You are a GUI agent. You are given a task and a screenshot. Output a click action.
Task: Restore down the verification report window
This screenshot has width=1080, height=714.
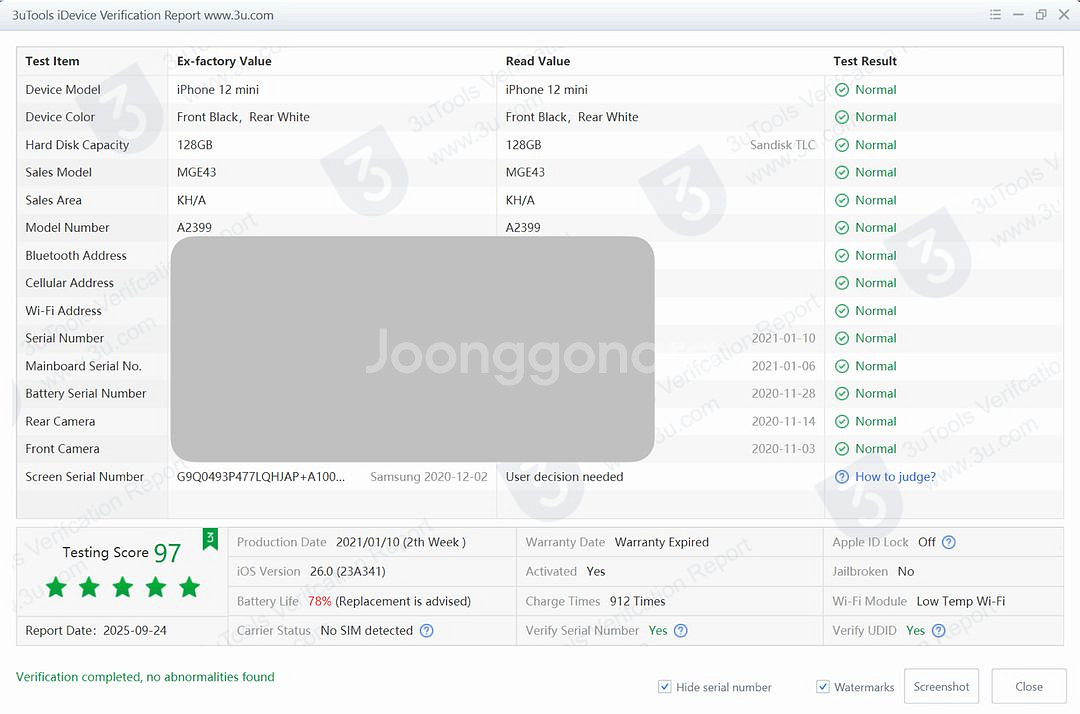pyautogui.click(x=1041, y=14)
